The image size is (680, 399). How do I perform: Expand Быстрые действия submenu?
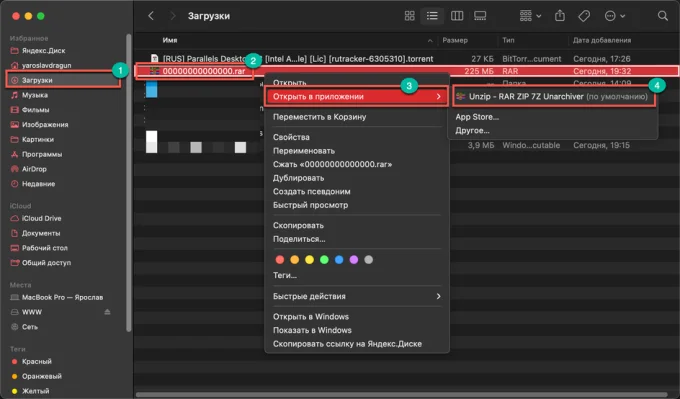[356, 296]
